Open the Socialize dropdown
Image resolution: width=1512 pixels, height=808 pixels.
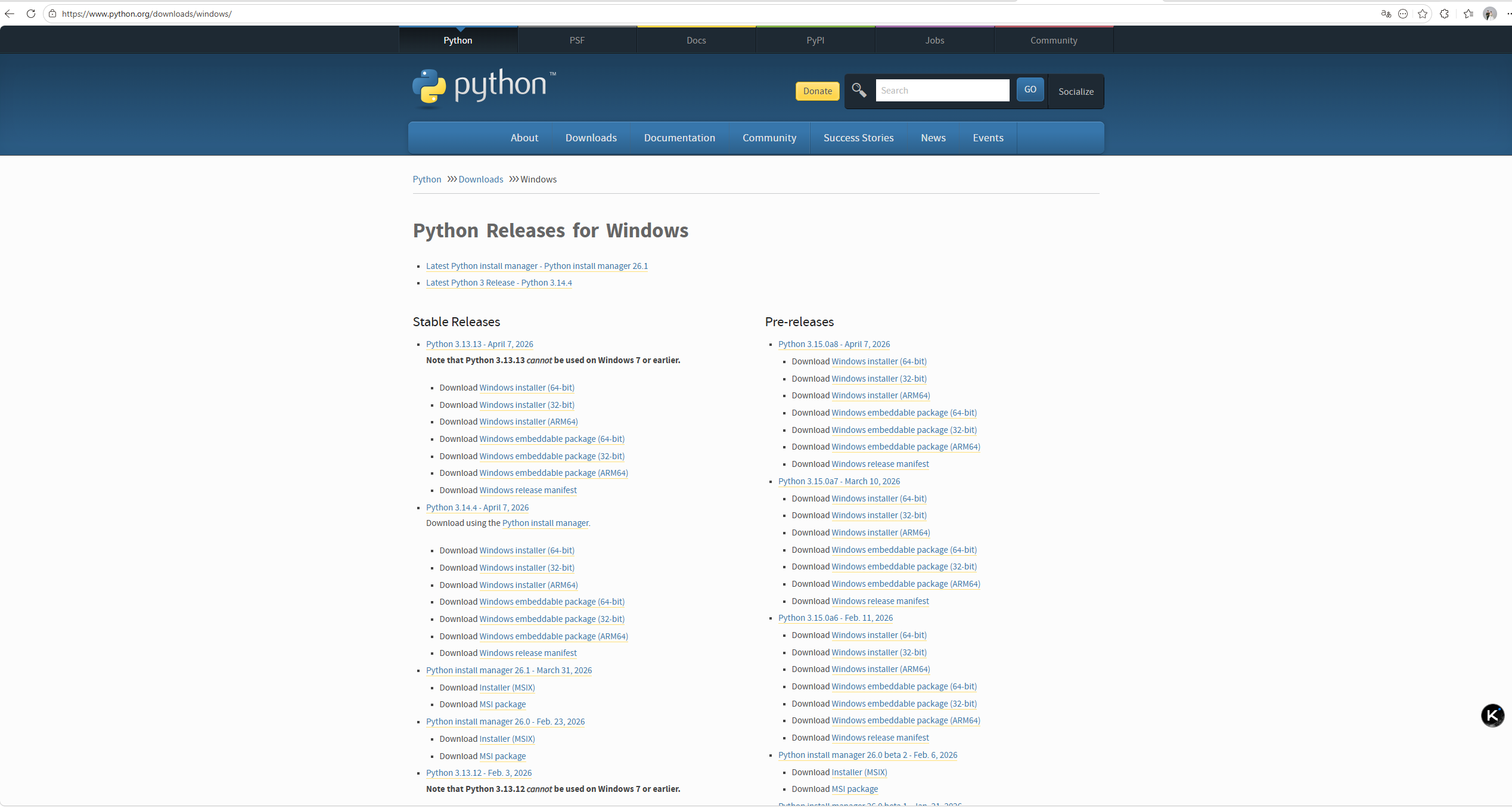(1076, 91)
